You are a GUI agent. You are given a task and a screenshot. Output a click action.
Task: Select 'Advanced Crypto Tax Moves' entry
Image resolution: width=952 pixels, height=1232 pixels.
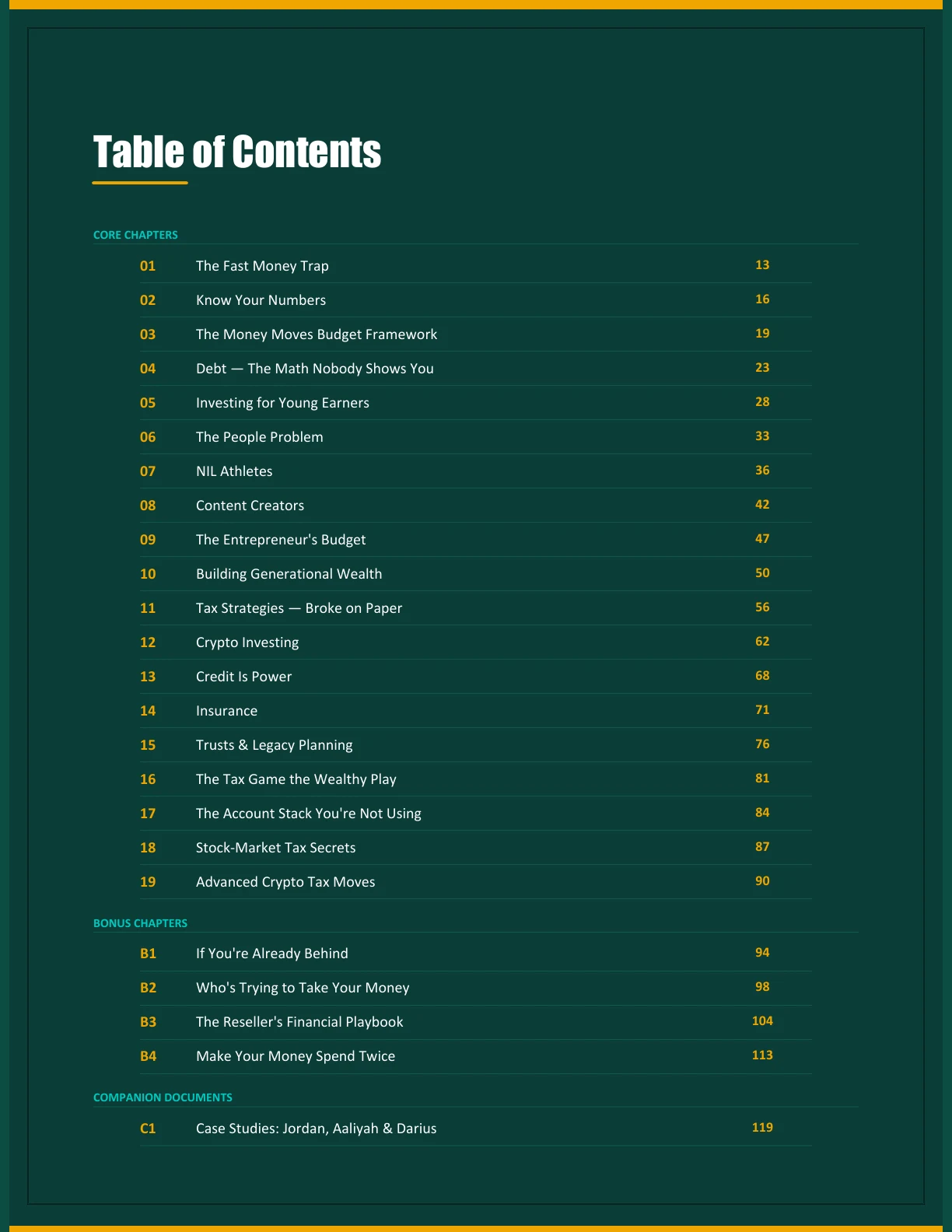point(285,882)
